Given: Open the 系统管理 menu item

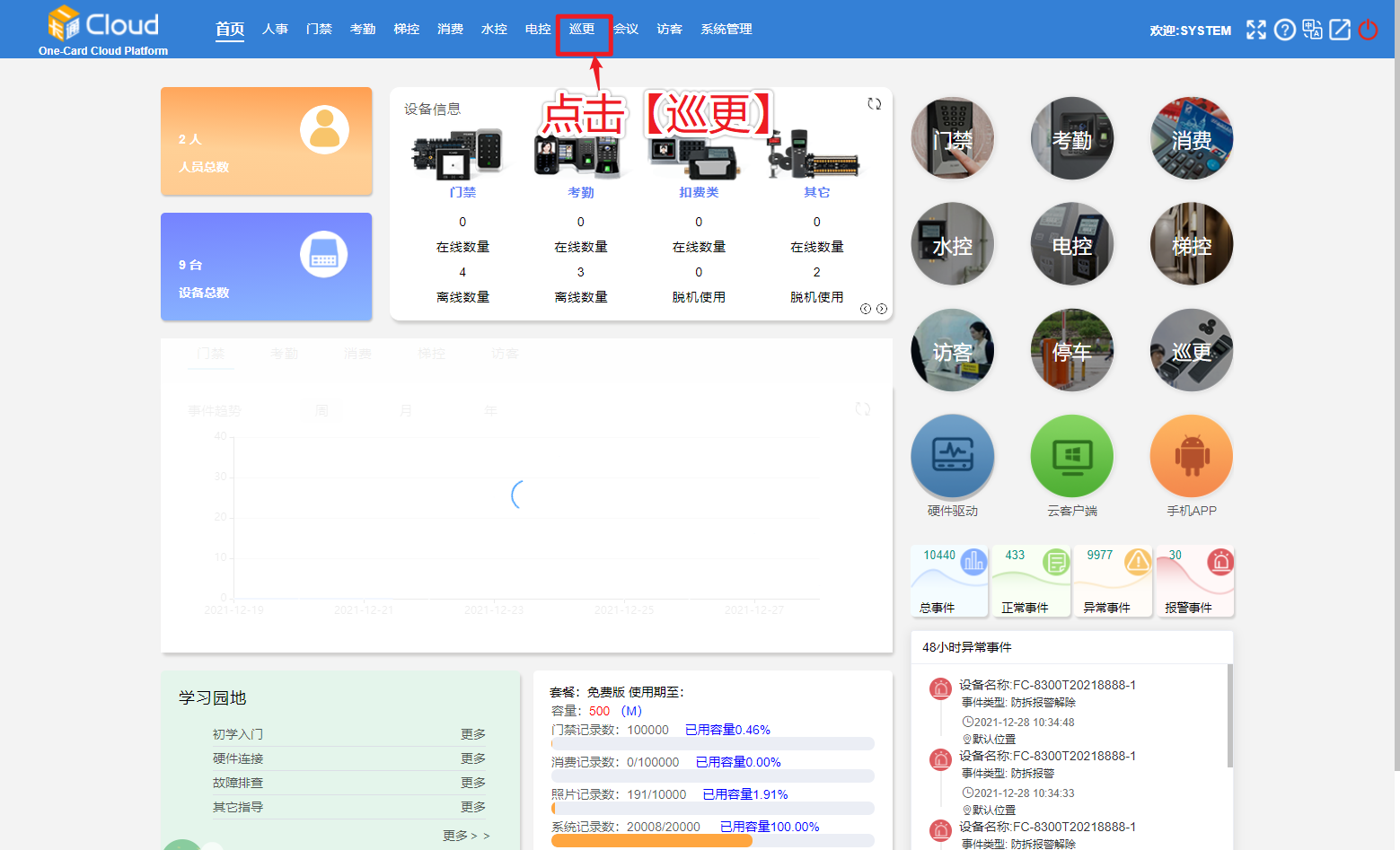Looking at the screenshot, I should [x=726, y=30].
